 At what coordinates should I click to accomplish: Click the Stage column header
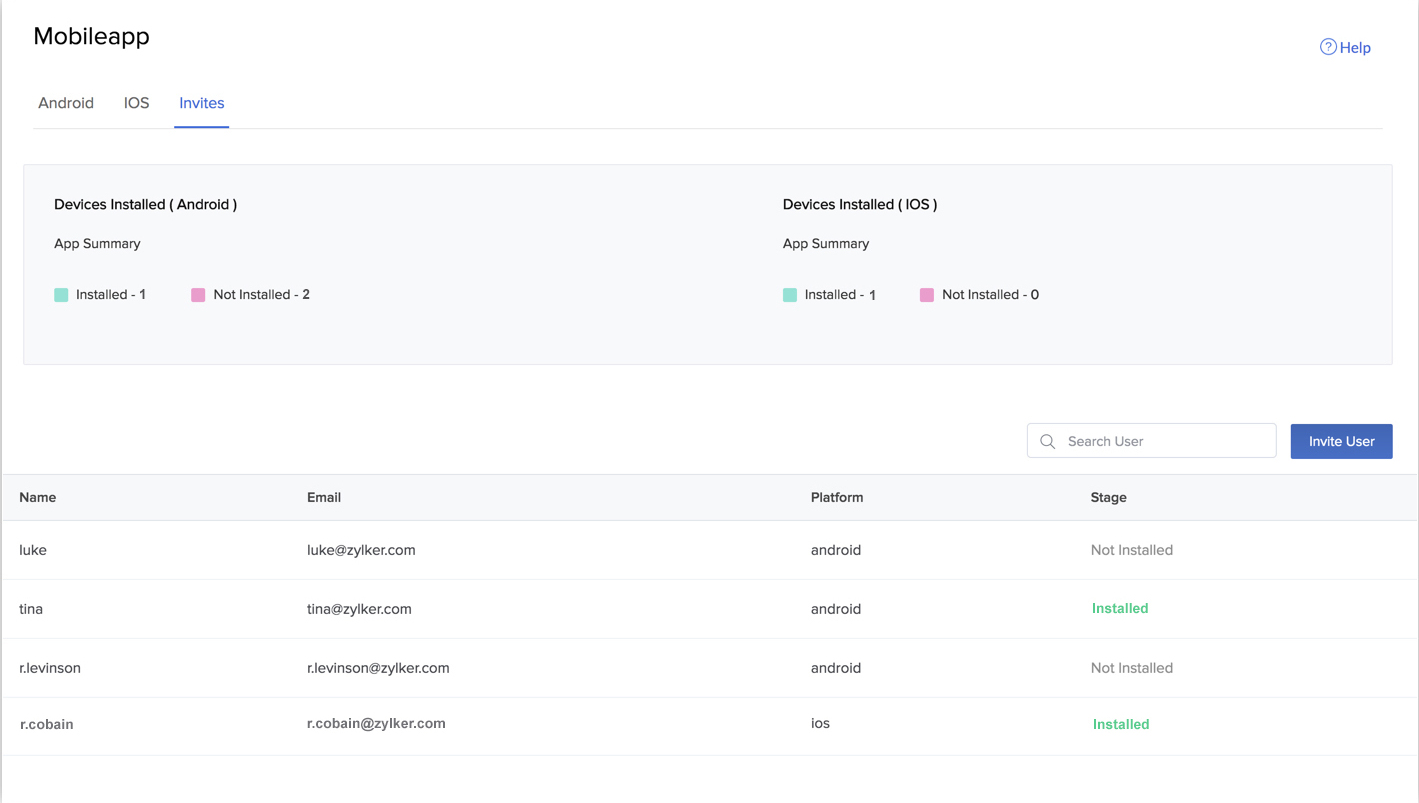point(1108,497)
